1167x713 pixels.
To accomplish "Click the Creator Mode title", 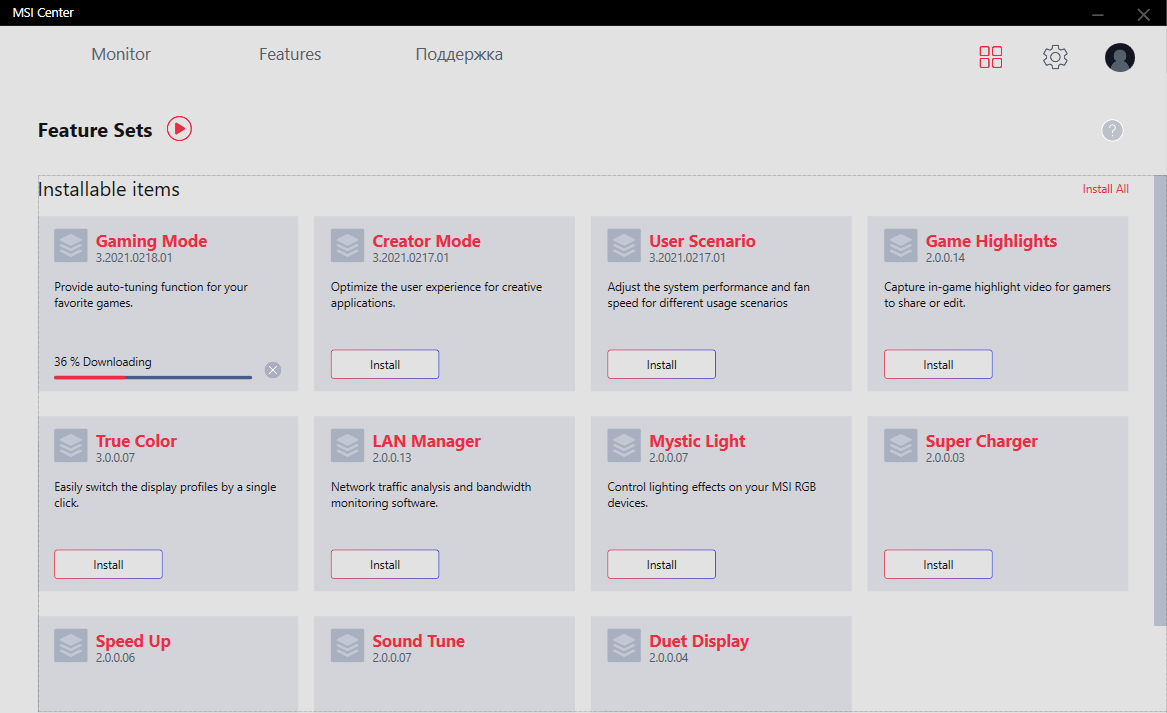I will coord(426,241).
